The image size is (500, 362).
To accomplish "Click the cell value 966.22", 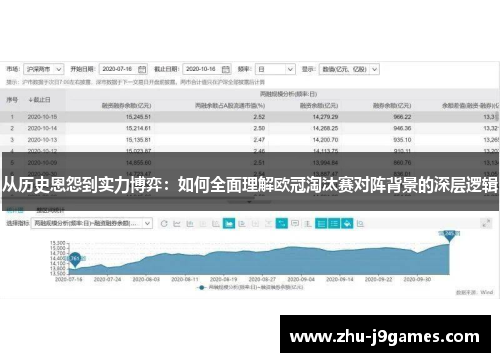I will click(402, 117).
